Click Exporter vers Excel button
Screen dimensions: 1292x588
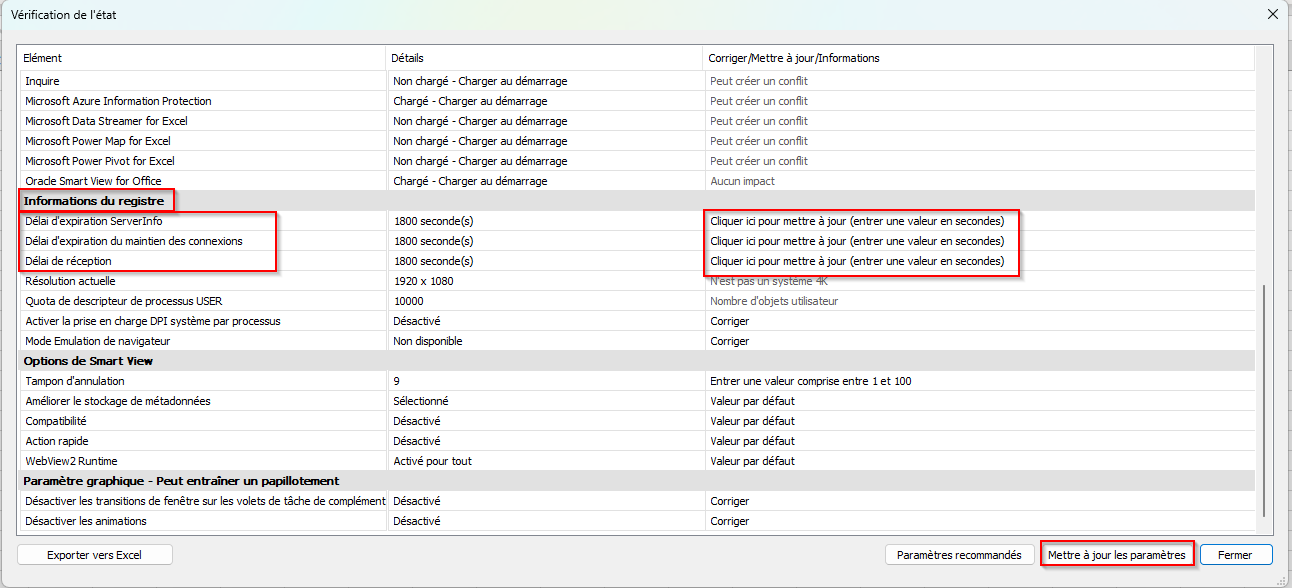[x=95, y=555]
